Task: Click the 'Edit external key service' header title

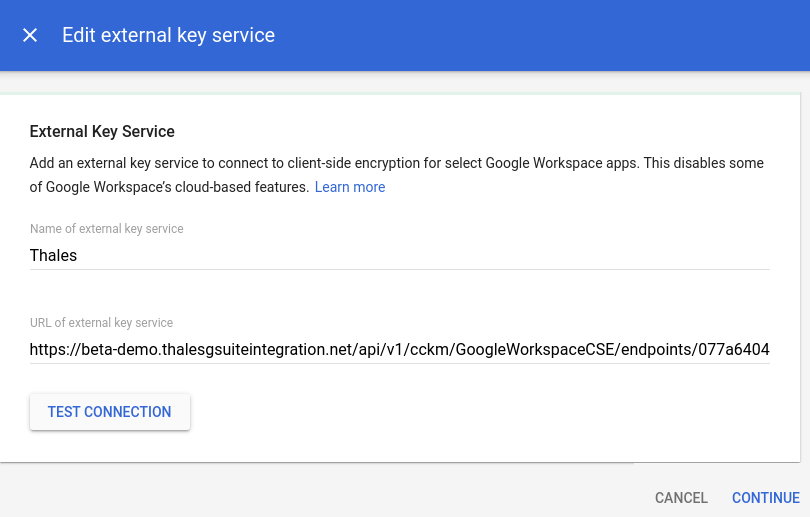Action: (x=168, y=35)
